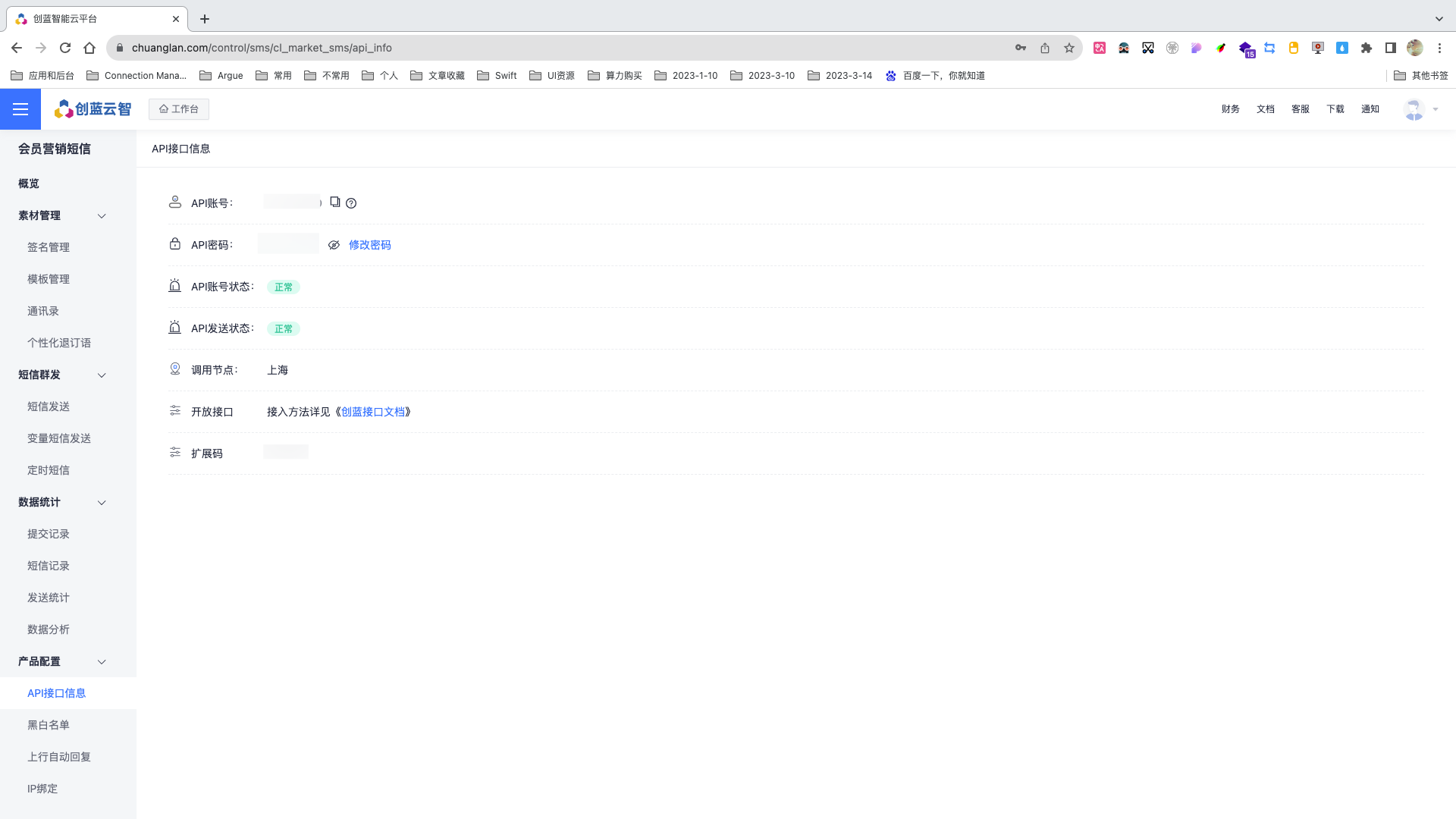Open 上行自动回复 page
Viewport: 1456px width, 819px height.
click(x=59, y=757)
